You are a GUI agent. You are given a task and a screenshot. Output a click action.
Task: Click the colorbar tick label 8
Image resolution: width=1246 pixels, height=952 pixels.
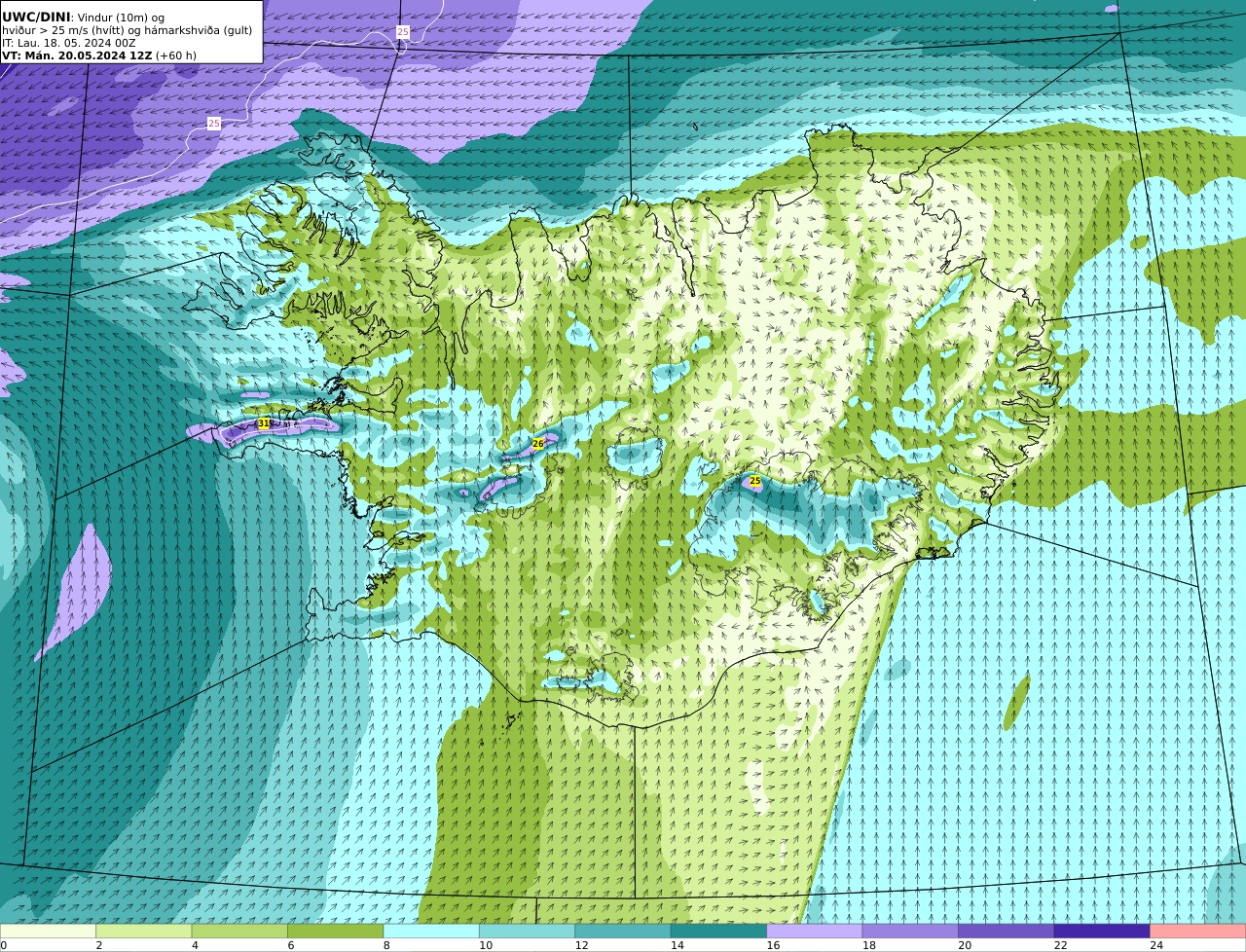click(x=386, y=945)
